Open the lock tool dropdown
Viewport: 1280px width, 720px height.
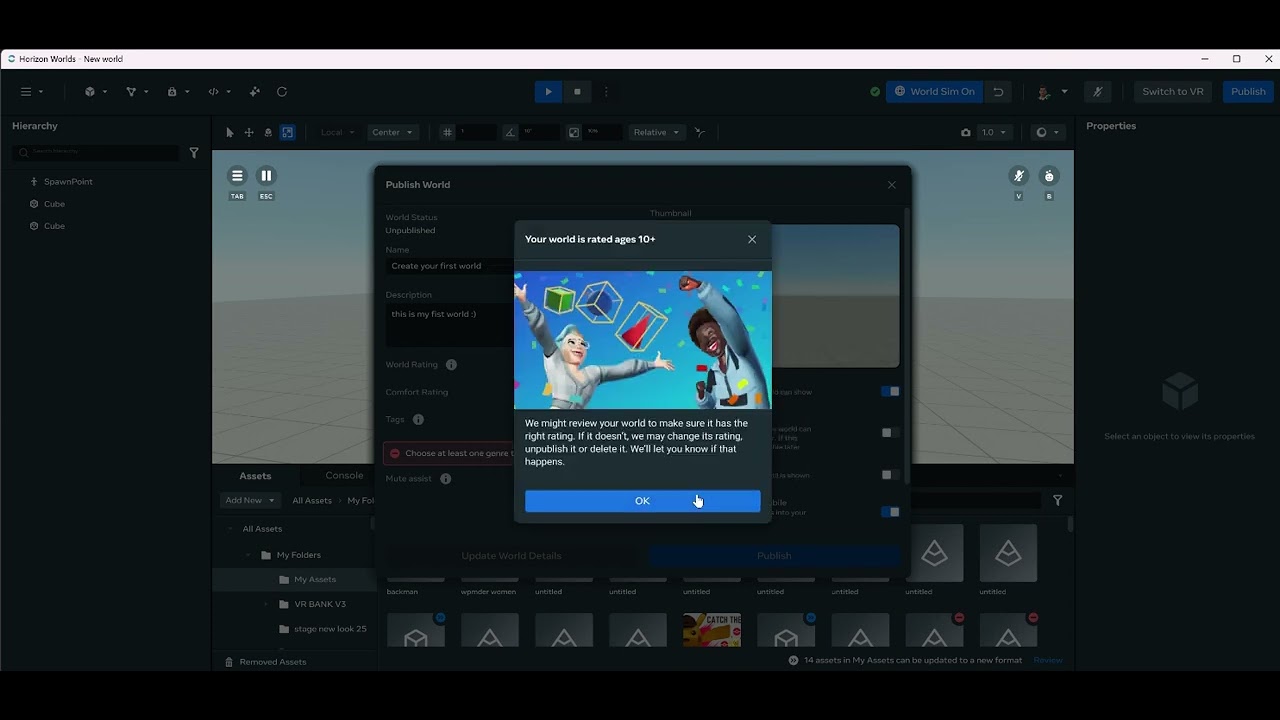click(178, 91)
